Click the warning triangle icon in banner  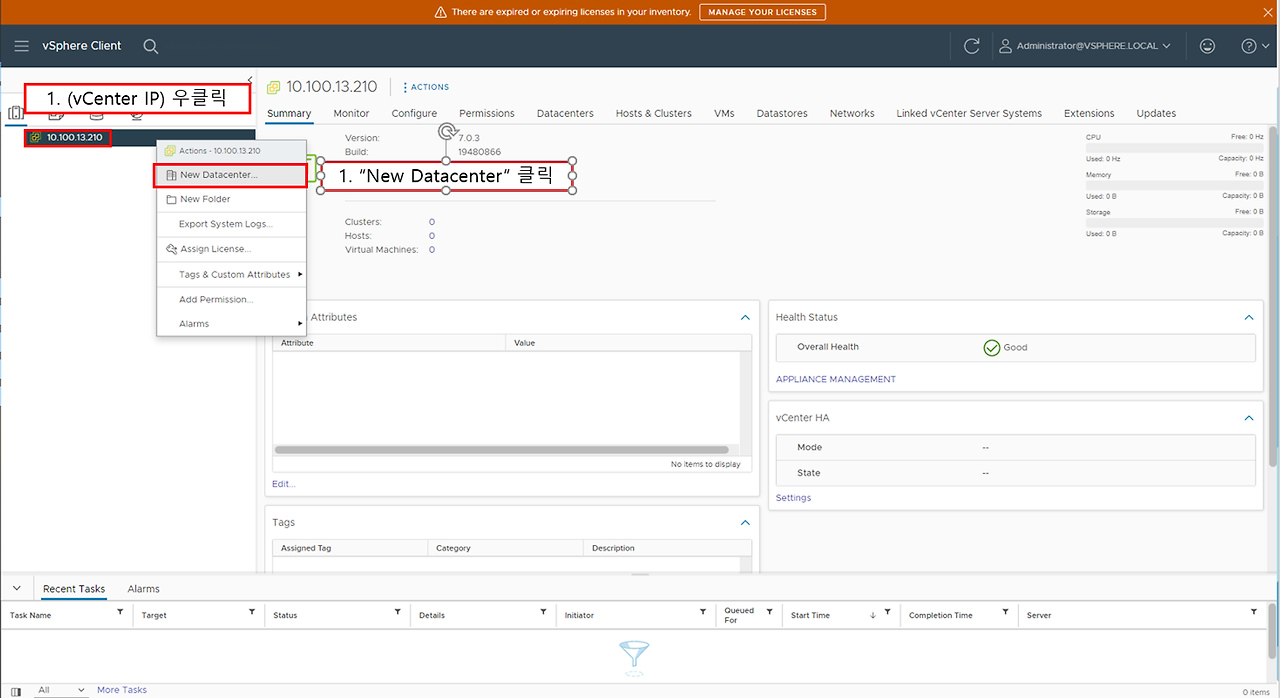pos(441,12)
